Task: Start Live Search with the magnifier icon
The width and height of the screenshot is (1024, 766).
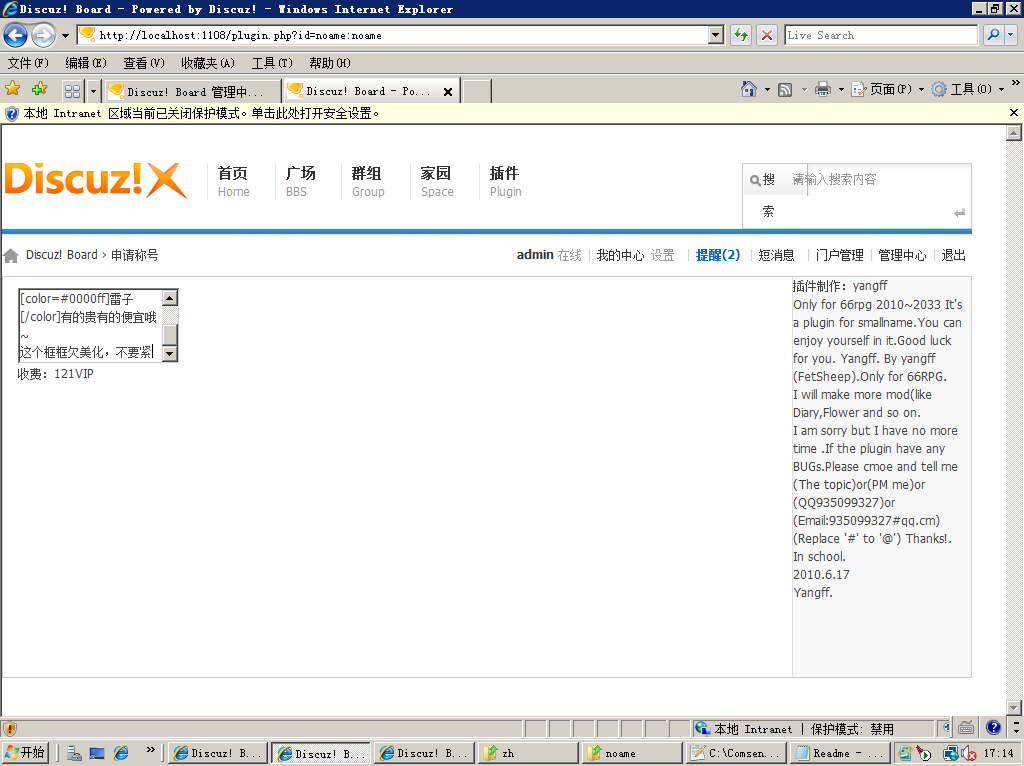Action: coord(993,35)
